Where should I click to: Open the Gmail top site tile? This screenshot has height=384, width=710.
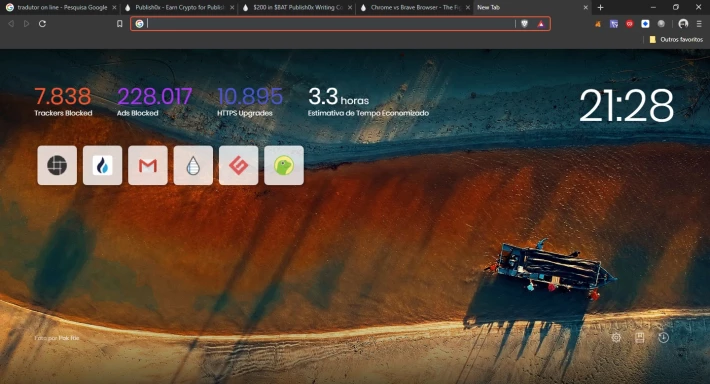[x=148, y=165]
